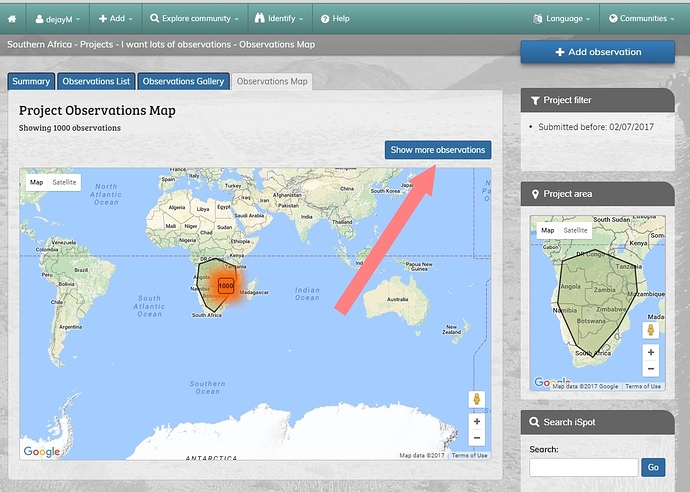Click the Search iSpot input field
The image size is (690, 492).
(x=584, y=467)
